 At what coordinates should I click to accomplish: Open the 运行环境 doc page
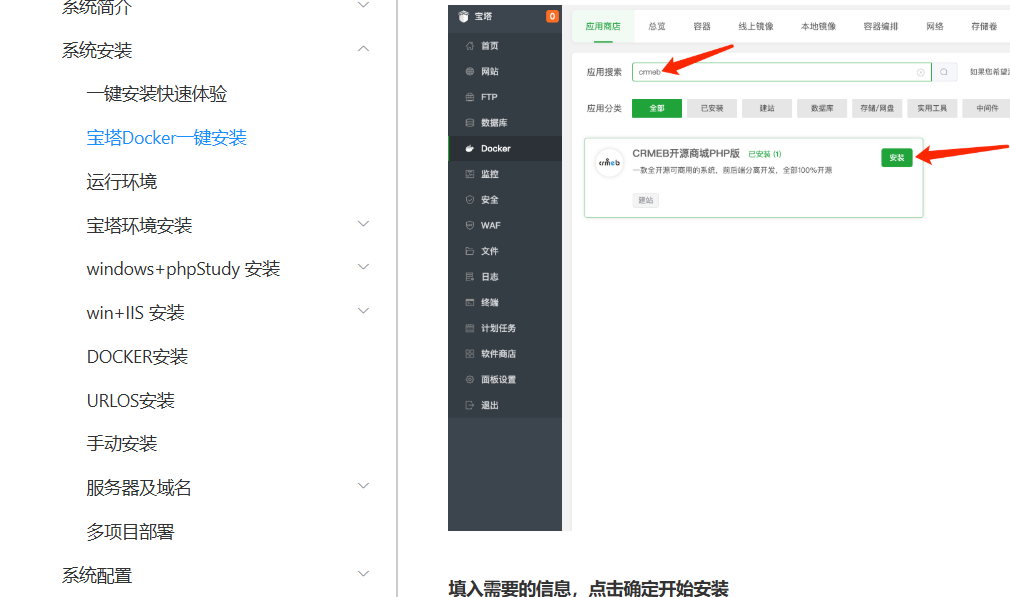pos(122,182)
